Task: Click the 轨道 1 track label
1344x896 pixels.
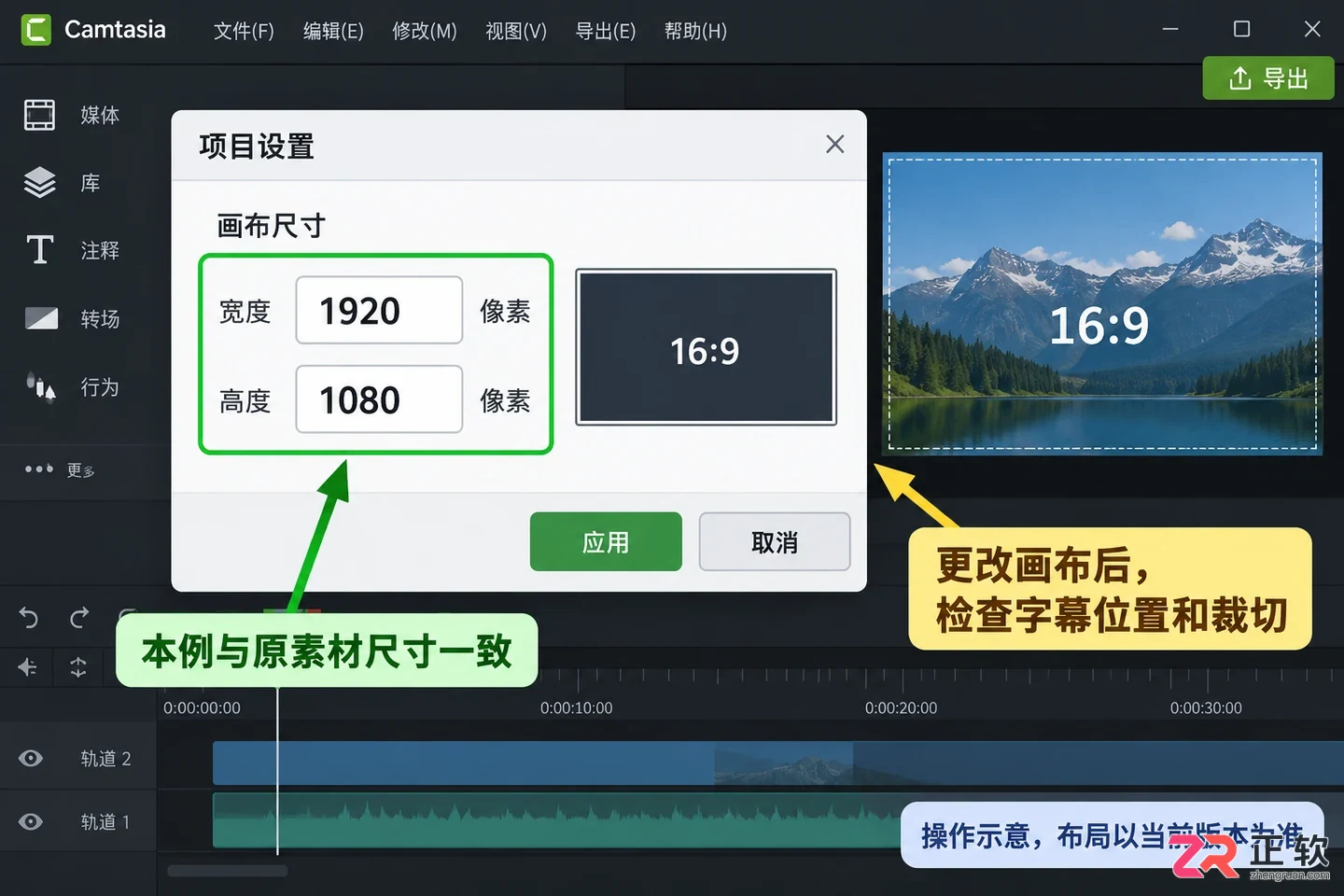Action: [105, 821]
